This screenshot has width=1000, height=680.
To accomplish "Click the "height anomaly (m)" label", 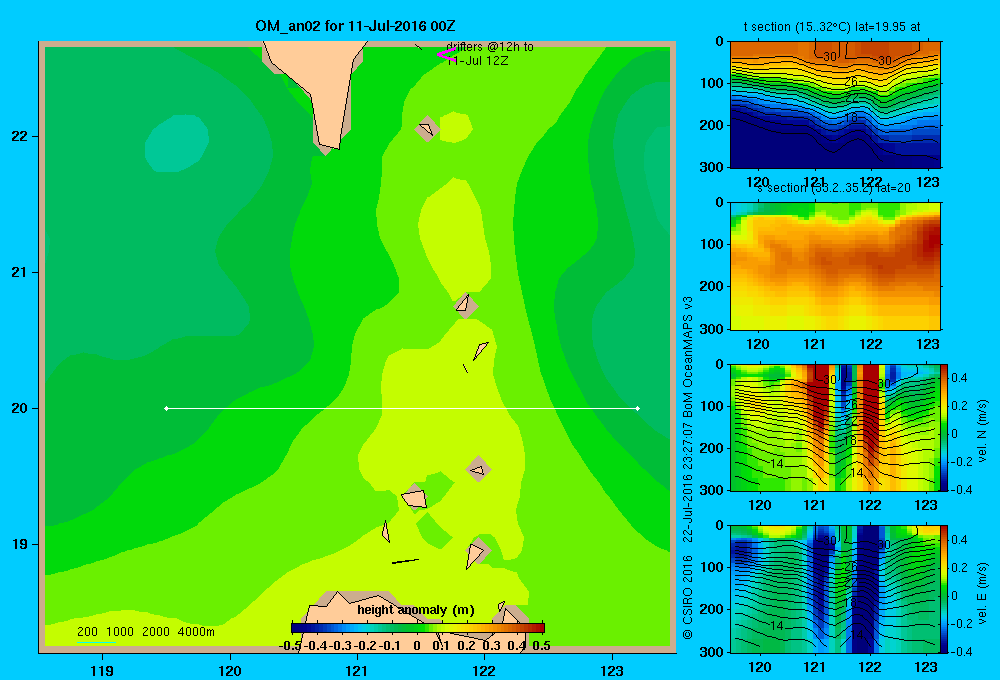I will coord(416,610).
